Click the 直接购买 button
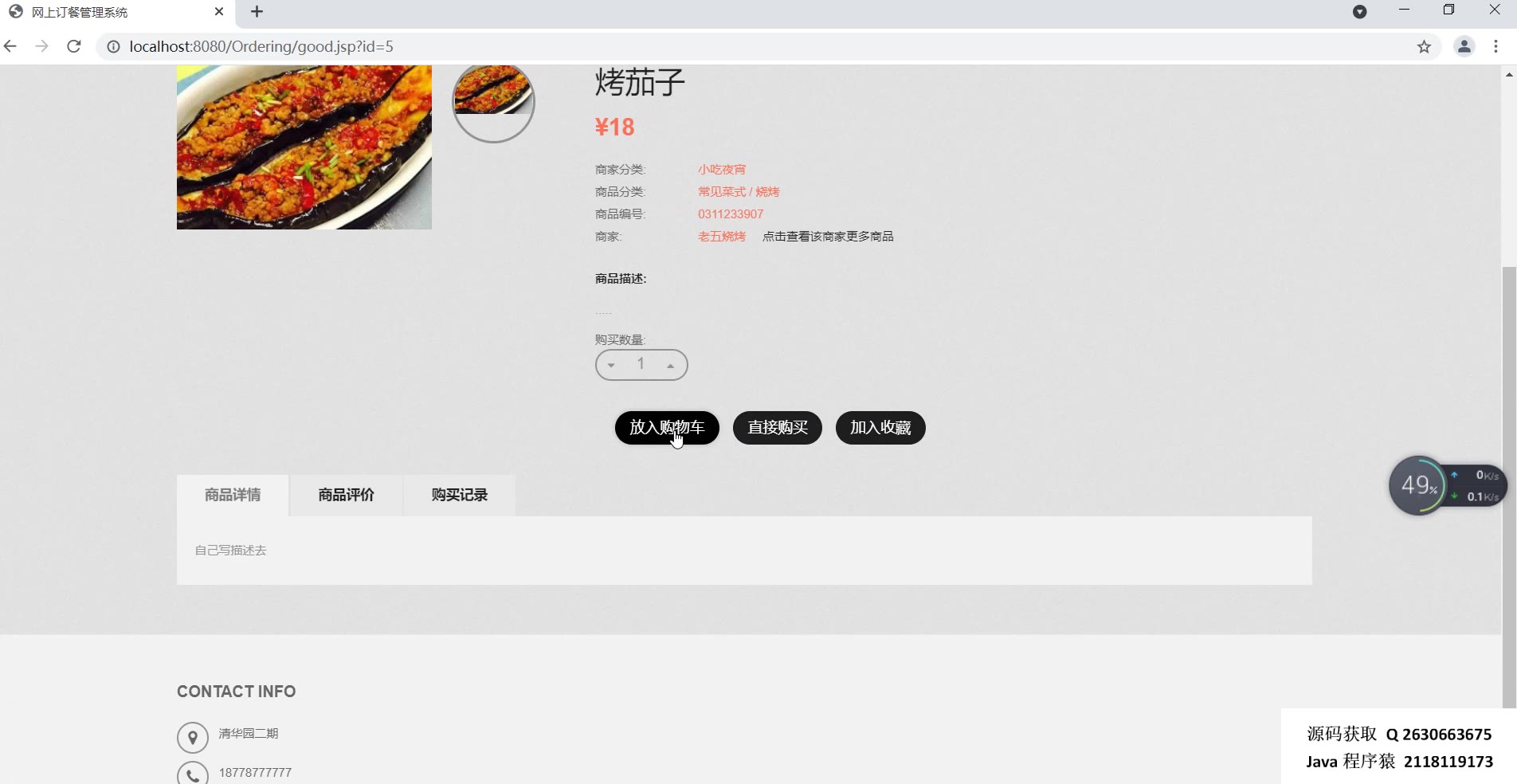1517x784 pixels. pyautogui.click(x=778, y=428)
